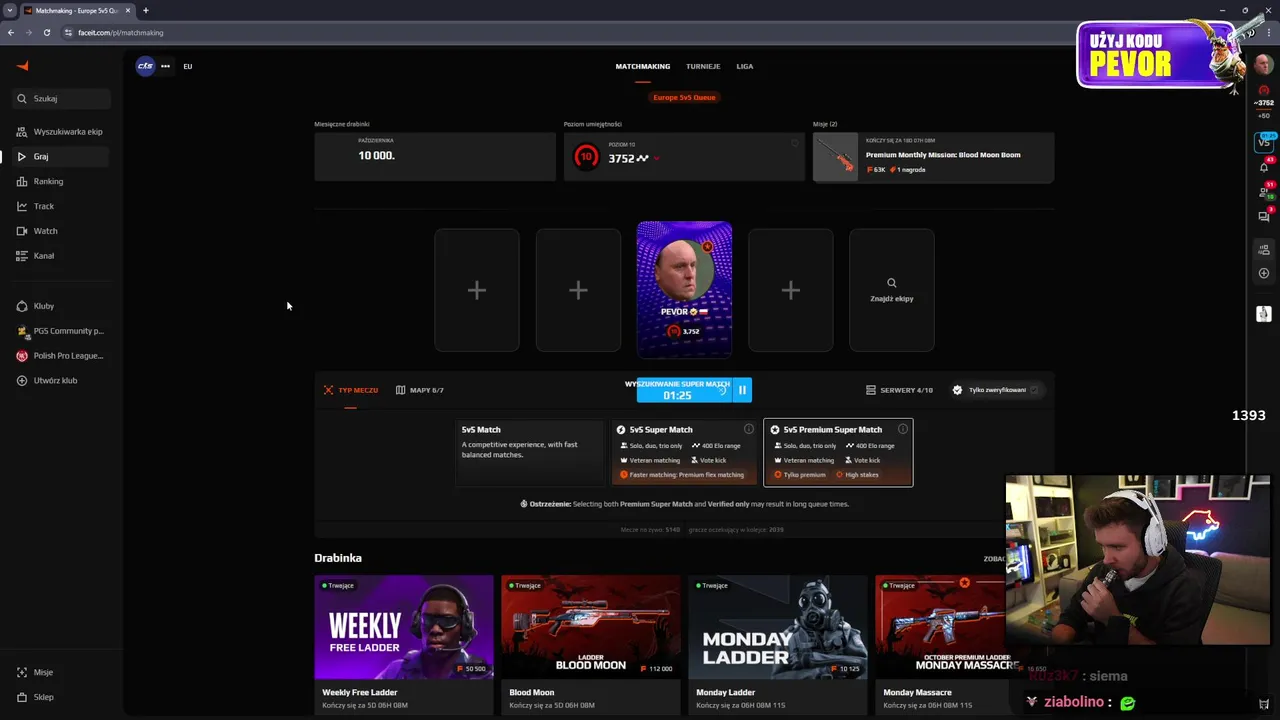
Task: Click Utwórz klub plus icon
Action: pyautogui.click(x=22, y=381)
